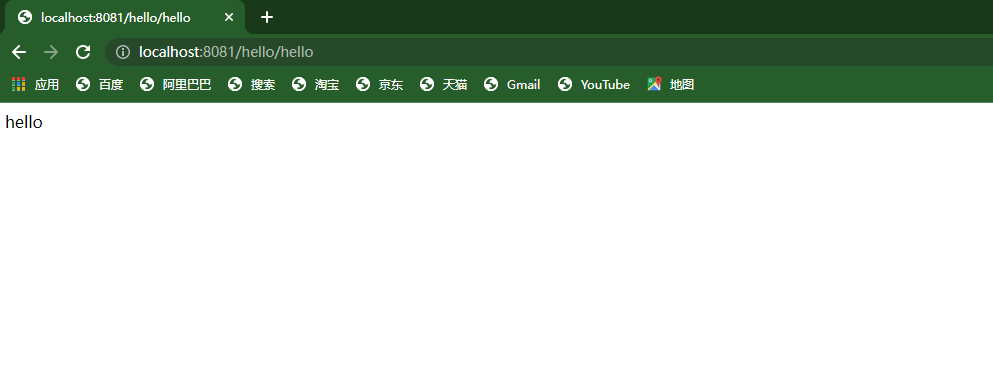Reload the page with refresh icon
Image resolution: width=993 pixels, height=371 pixels.
click(x=83, y=52)
